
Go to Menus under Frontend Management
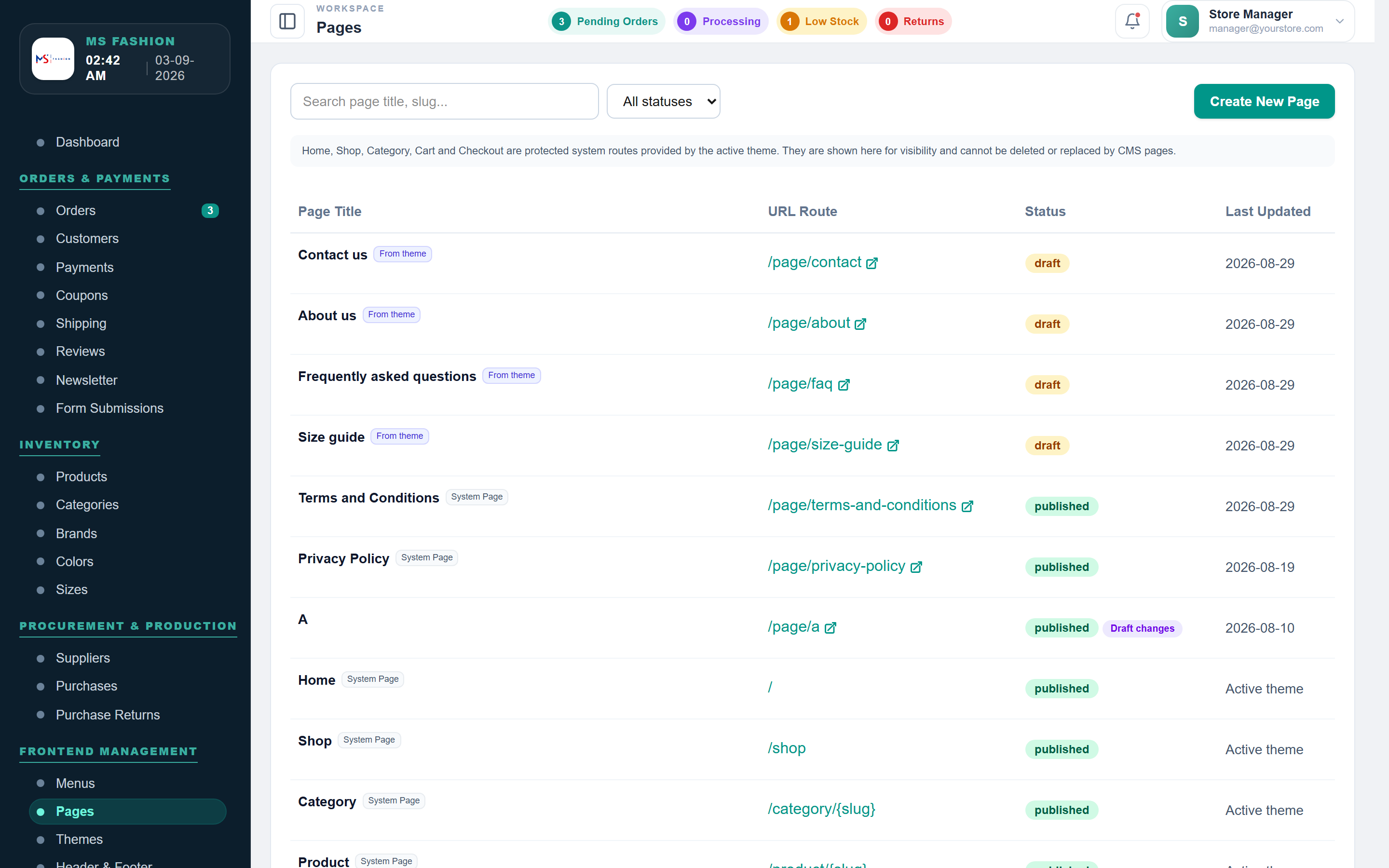75,783
